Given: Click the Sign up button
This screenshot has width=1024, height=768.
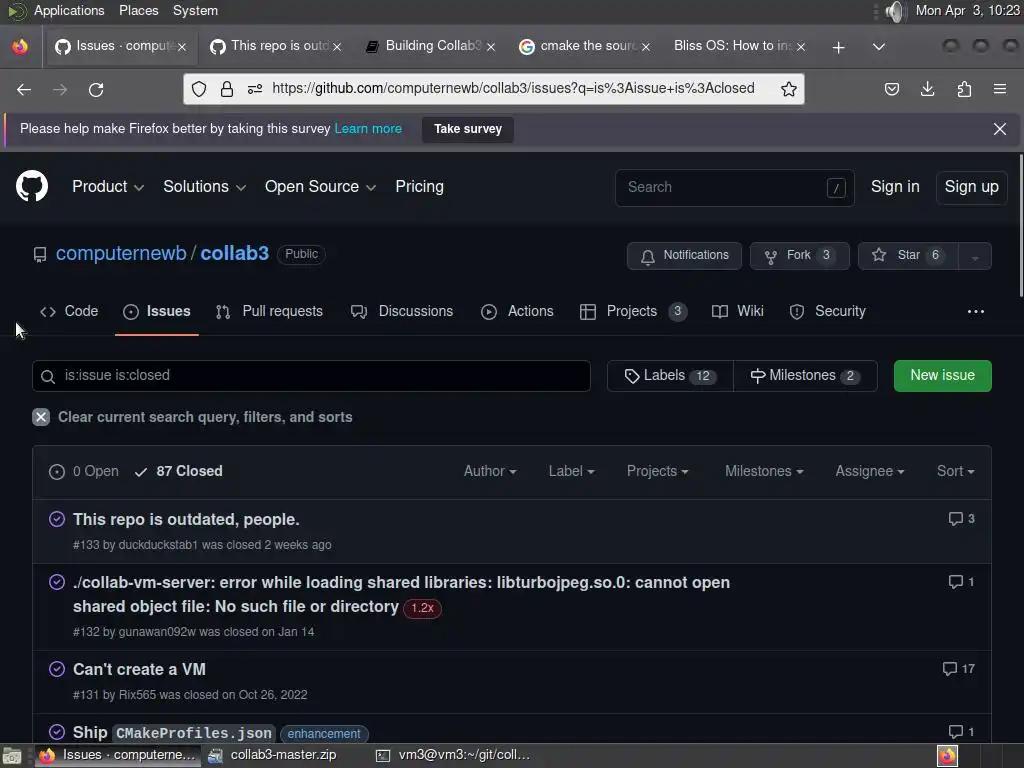Looking at the screenshot, I should point(971,187).
